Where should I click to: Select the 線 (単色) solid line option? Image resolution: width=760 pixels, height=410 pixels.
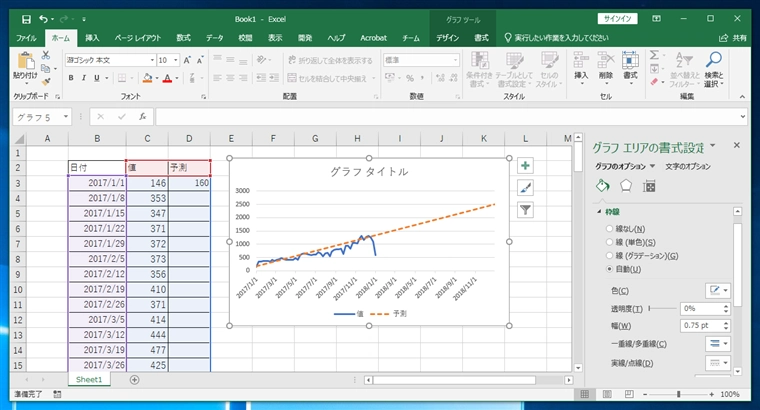pos(611,242)
